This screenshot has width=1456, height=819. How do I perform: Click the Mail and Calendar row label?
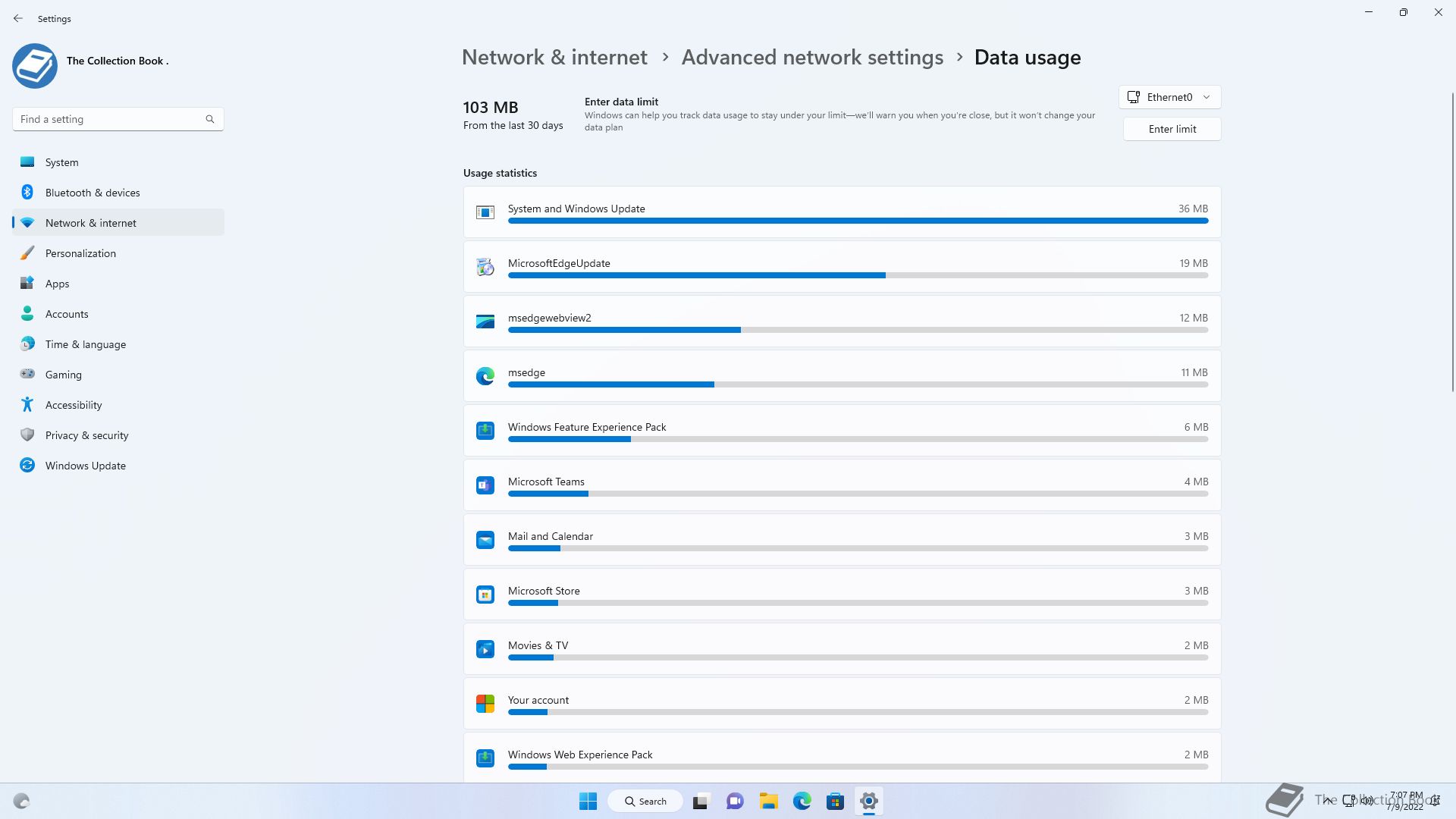click(x=551, y=536)
